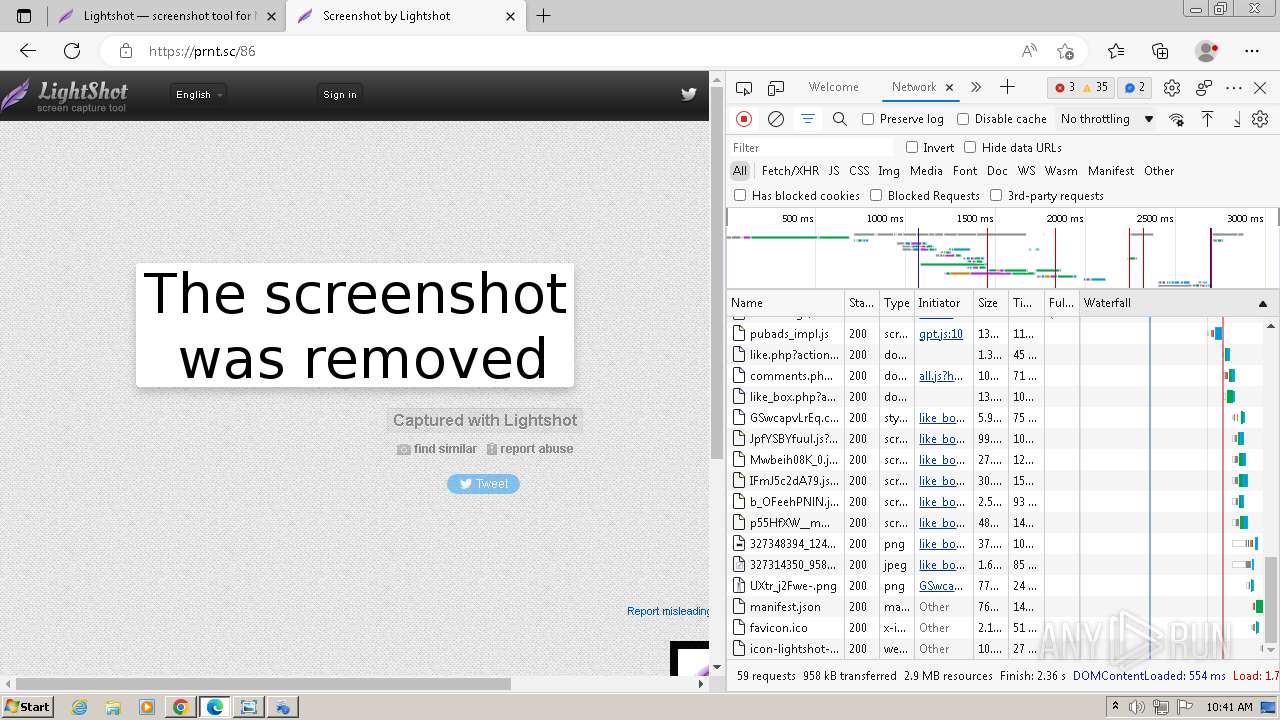The height and width of the screenshot is (720, 1280).
Task: Open English language dropdown
Action: tap(199, 94)
